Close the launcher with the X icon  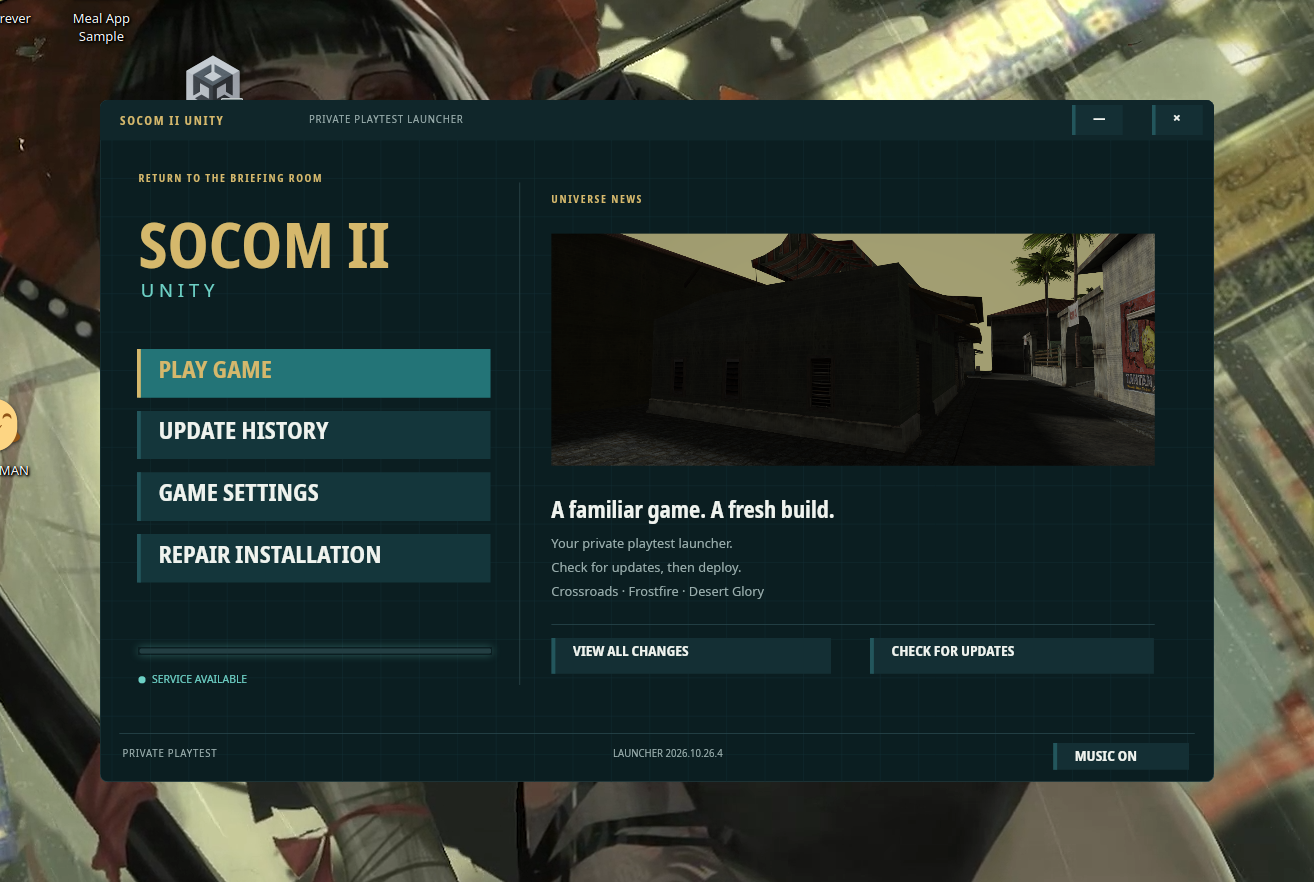tap(1177, 119)
